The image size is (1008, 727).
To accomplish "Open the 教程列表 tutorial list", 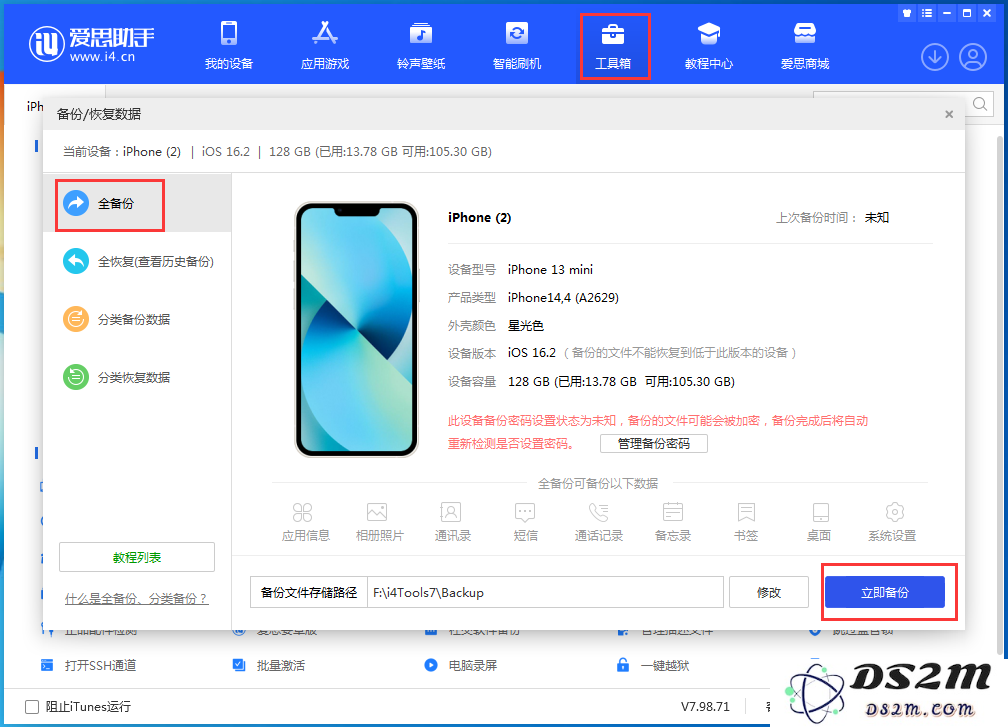I will tap(137, 557).
